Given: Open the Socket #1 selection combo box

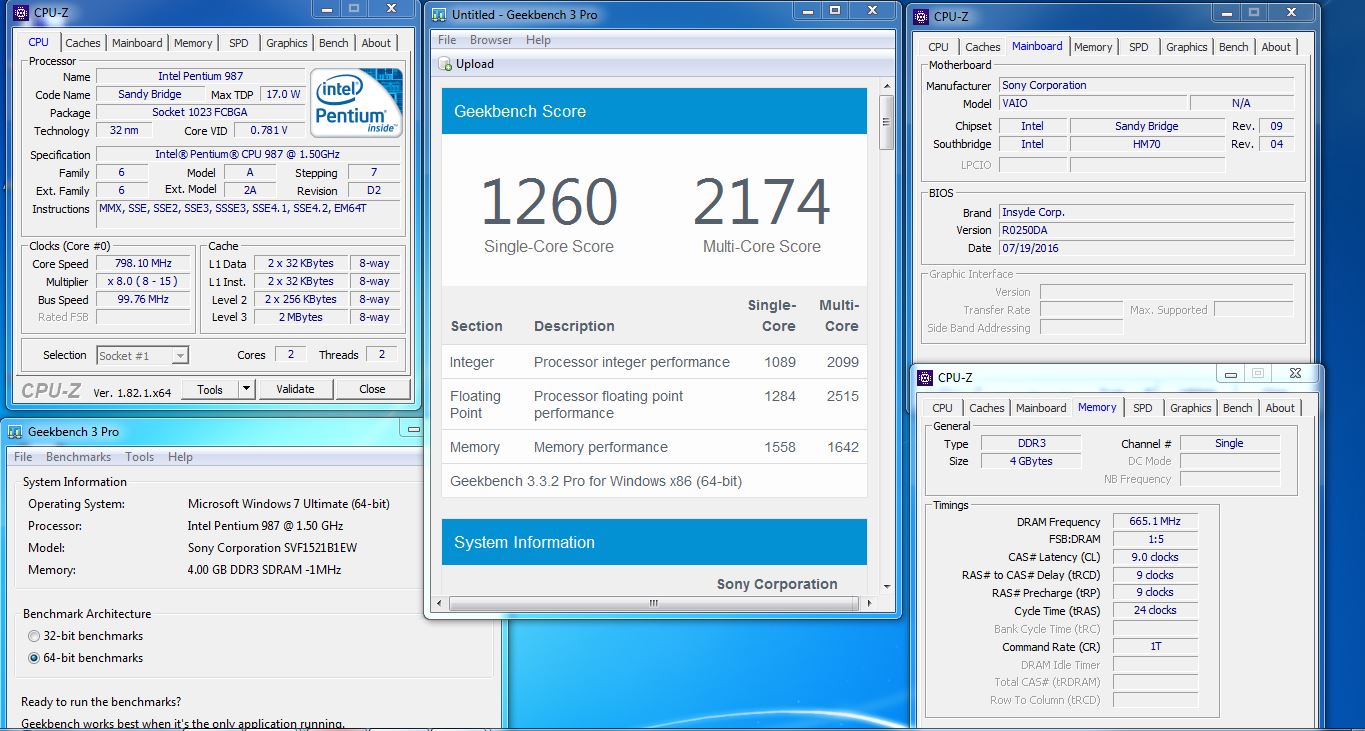Looking at the screenshot, I should 142,355.
